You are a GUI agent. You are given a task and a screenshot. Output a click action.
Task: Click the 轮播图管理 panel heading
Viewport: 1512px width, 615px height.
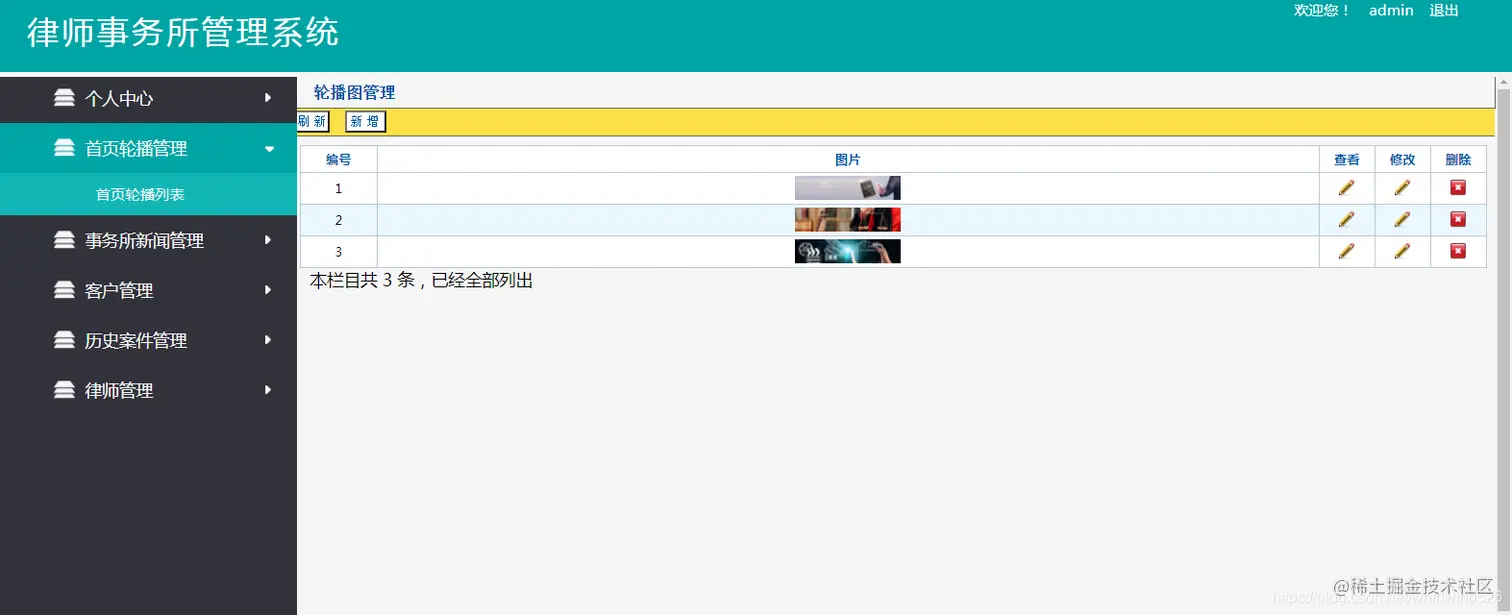coord(354,92)
